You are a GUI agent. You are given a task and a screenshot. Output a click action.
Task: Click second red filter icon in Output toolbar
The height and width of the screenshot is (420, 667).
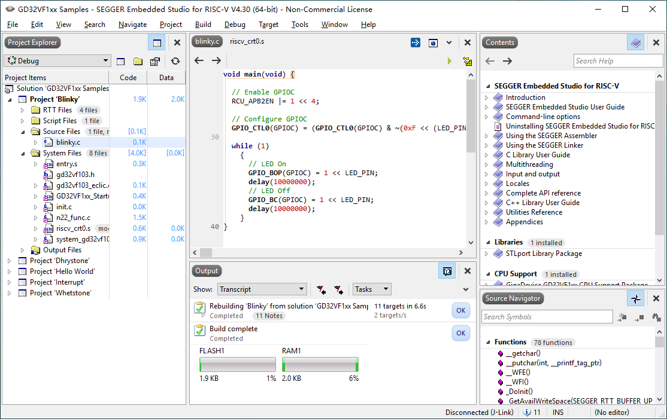click(339, 290)
